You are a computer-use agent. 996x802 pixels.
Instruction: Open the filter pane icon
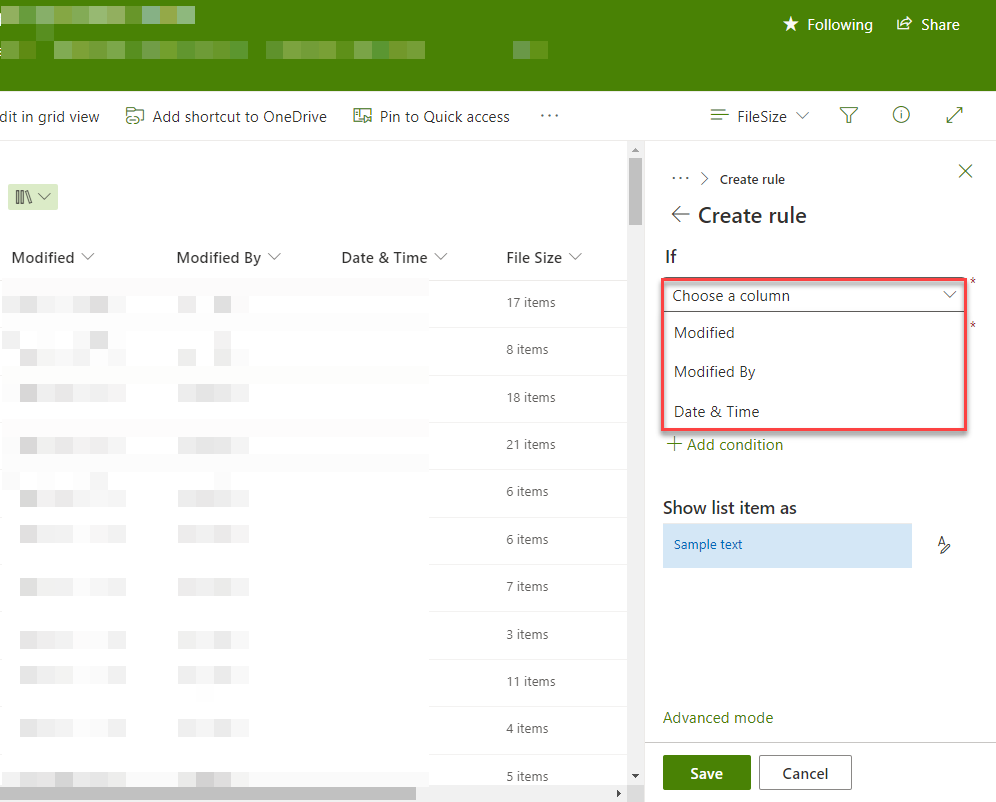[849, 115]
